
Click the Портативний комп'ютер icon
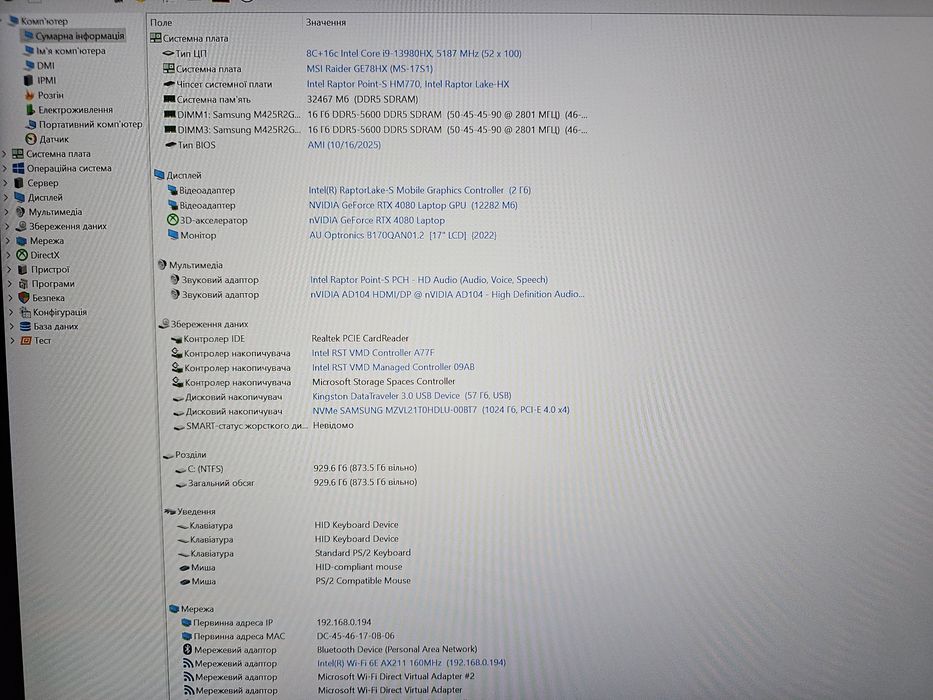[x=32, y=124]
